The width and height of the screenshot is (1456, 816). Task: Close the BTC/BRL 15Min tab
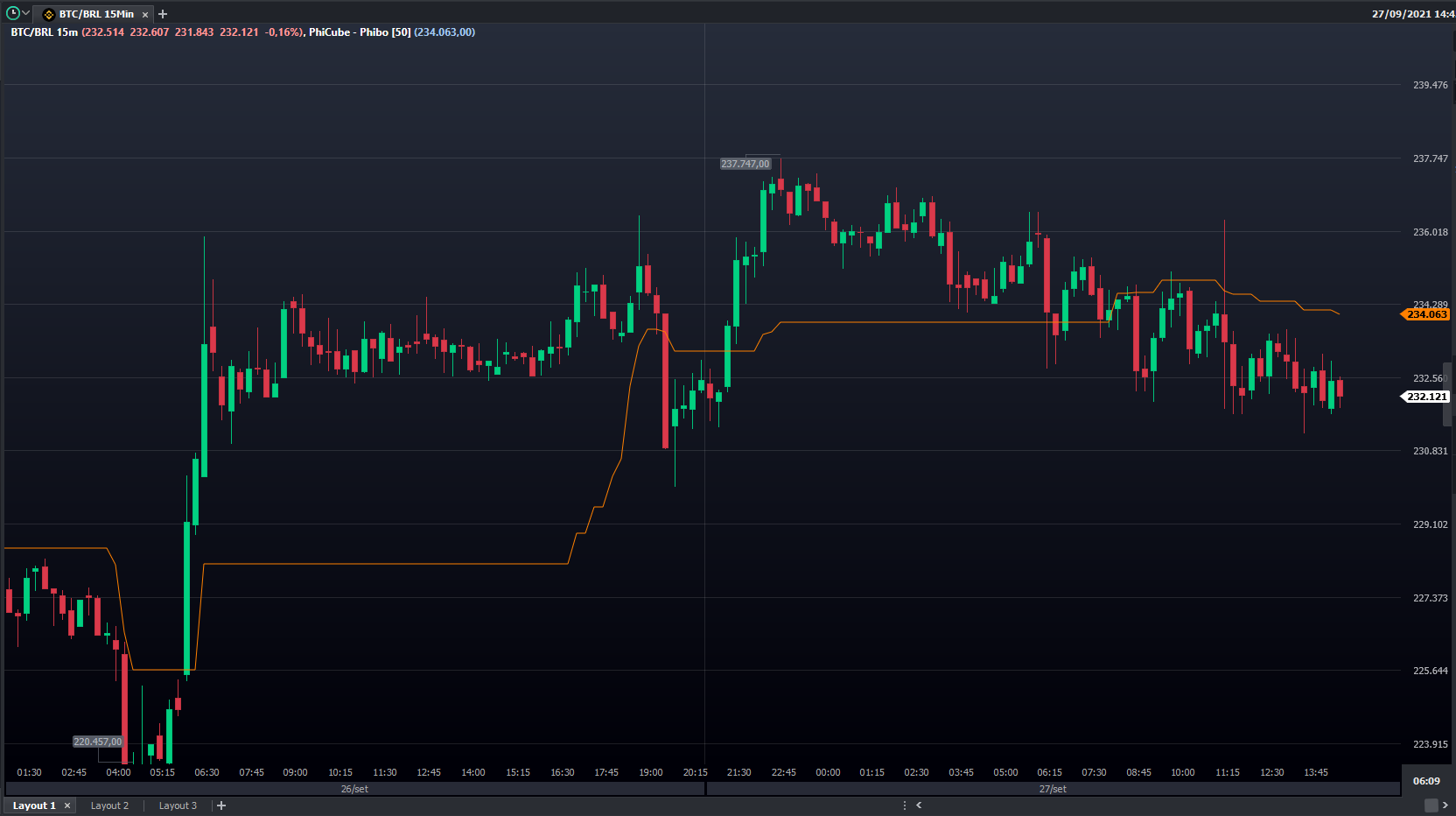point(145,15)
